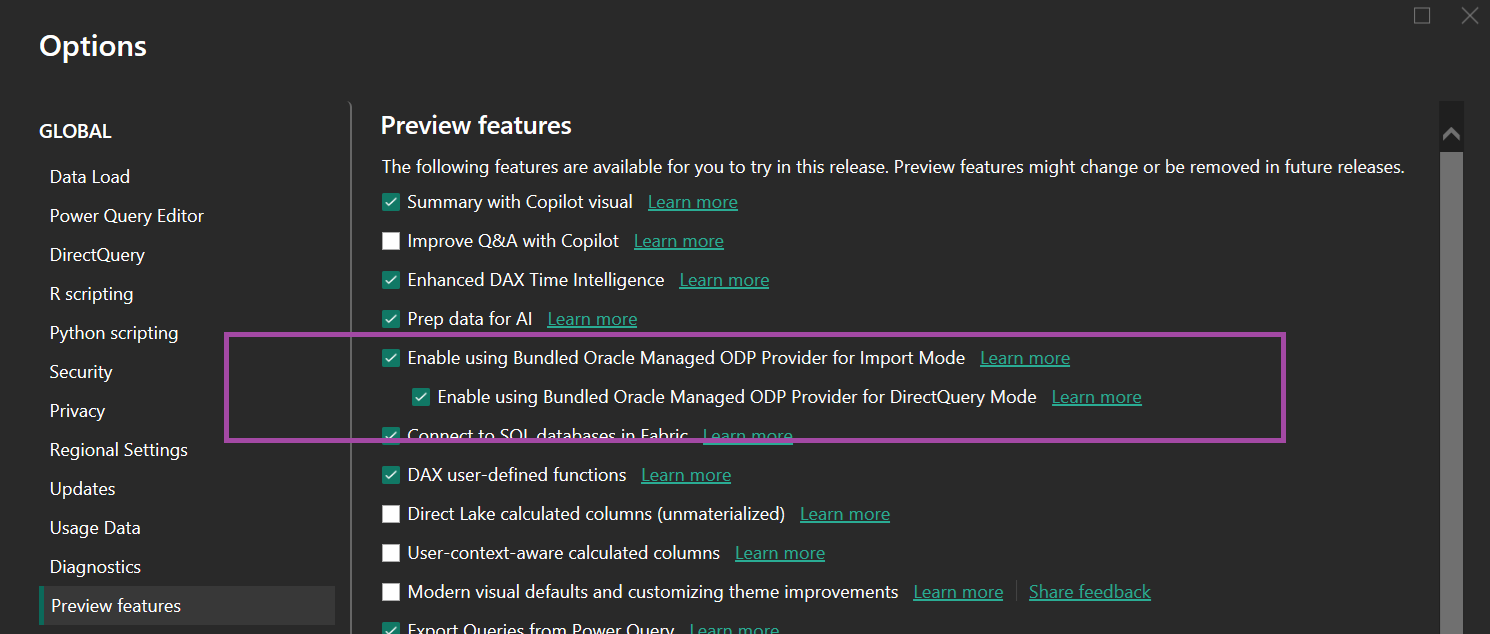This screenshot has height=634, width=1490.
Task: Open Learn more for Improve Q&A
Action: (x=679, y=241)
